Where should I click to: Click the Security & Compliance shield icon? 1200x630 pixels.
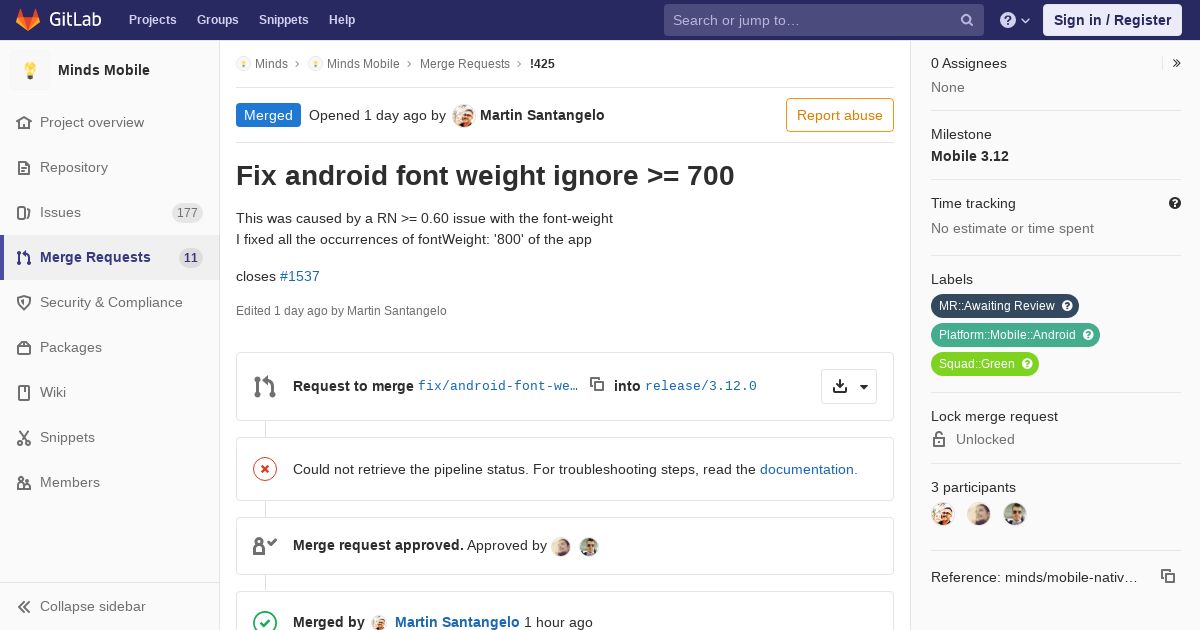pyautogui.click(x=24, y=302)
